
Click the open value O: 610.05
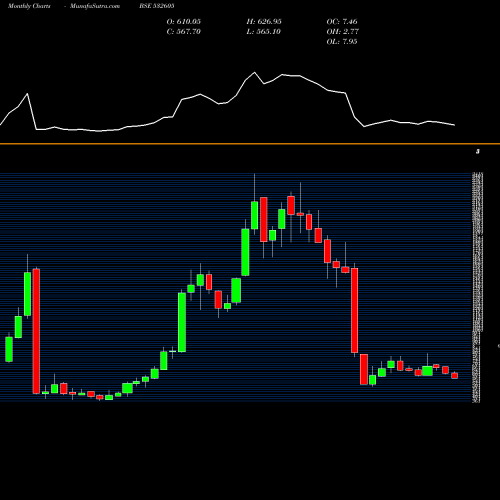click(x=184, y=22)
